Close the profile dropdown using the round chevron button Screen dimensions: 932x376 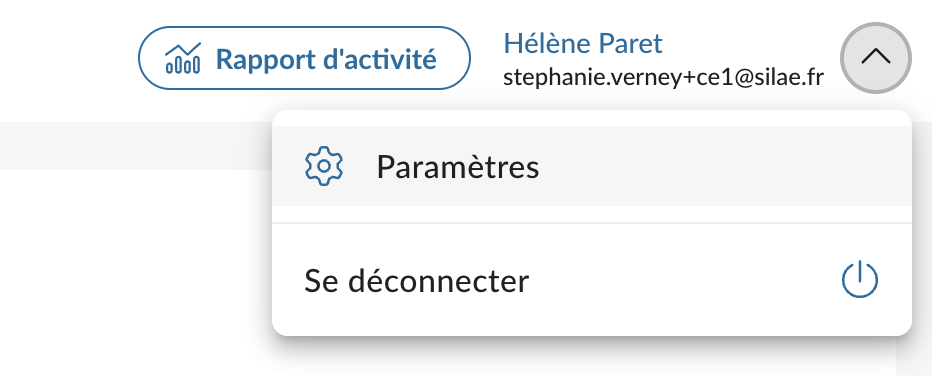point(876,58)
